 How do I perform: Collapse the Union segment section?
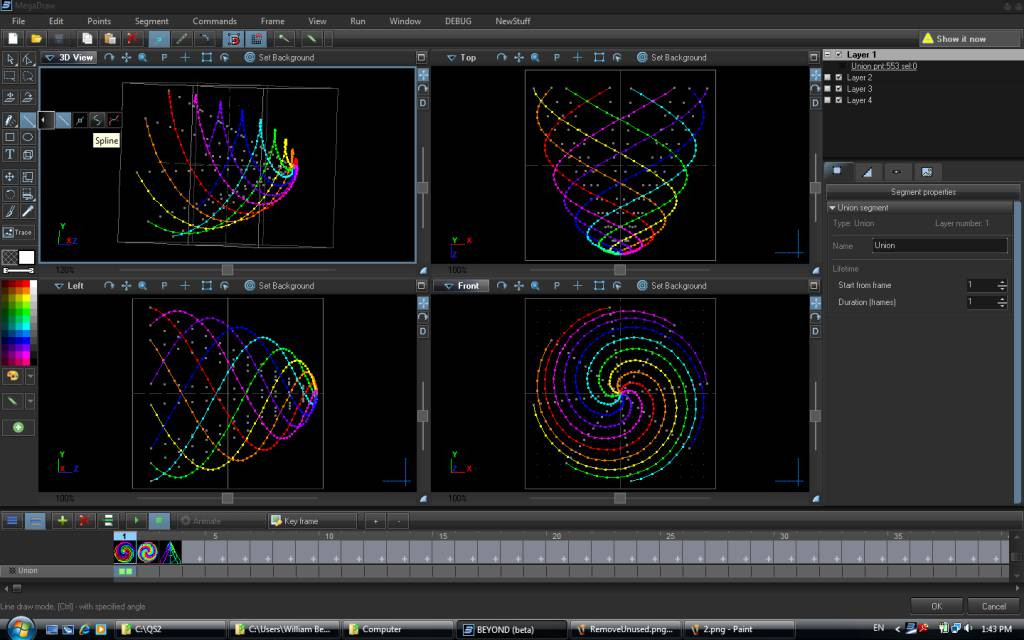833,208
